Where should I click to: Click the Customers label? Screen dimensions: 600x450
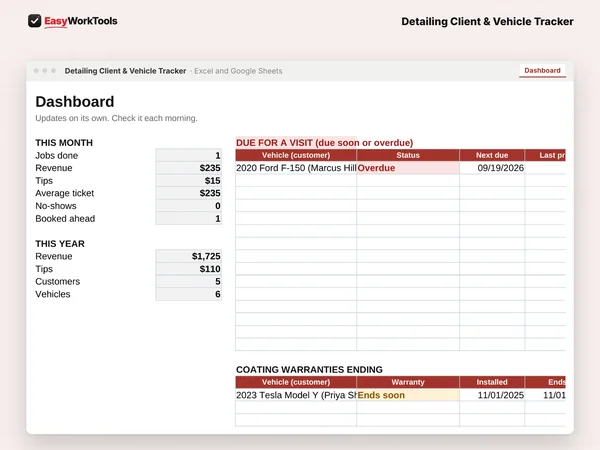click(58, 282)
